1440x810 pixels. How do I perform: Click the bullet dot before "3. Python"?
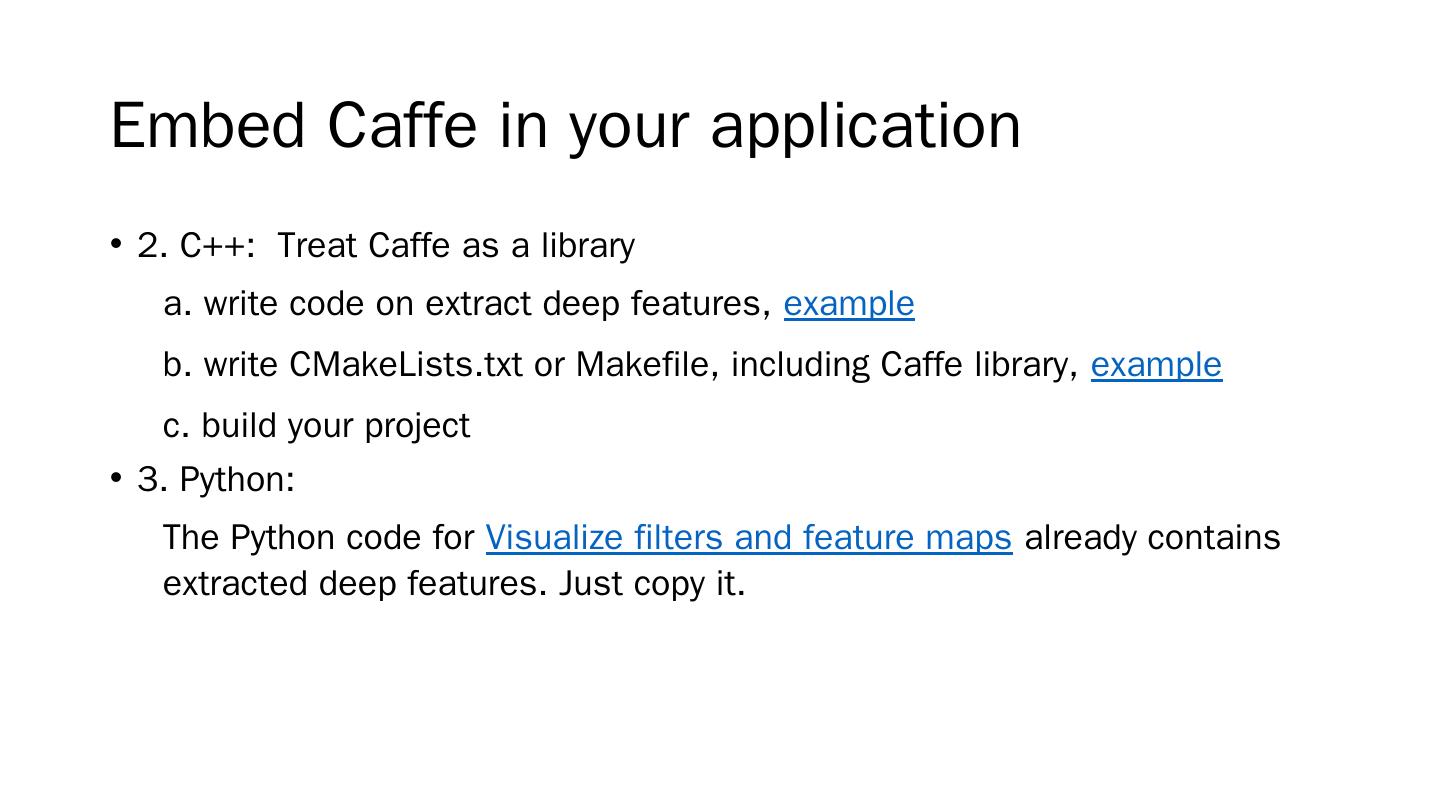tap(117, 477)
